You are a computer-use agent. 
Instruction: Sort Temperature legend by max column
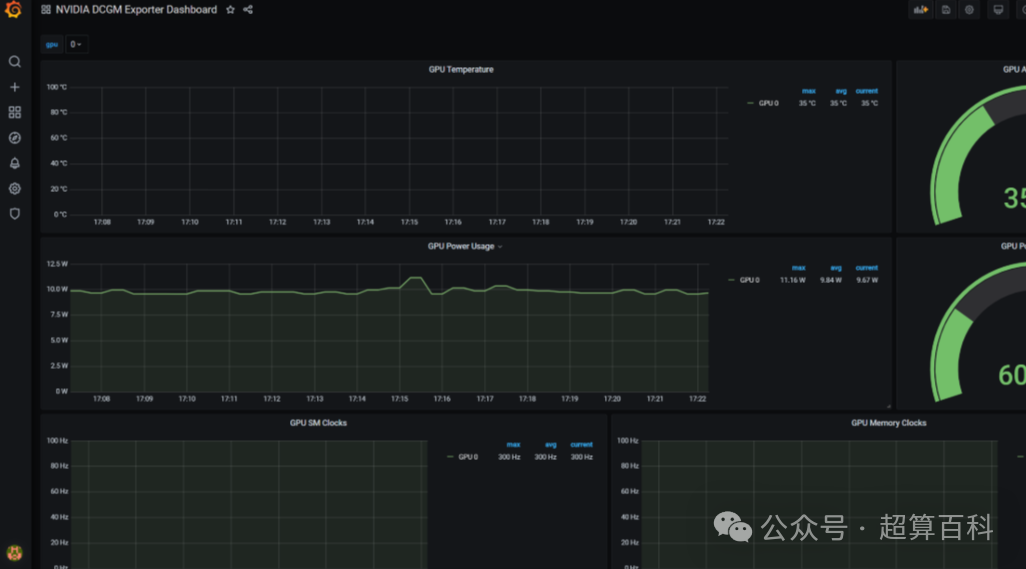coord(809,91)
